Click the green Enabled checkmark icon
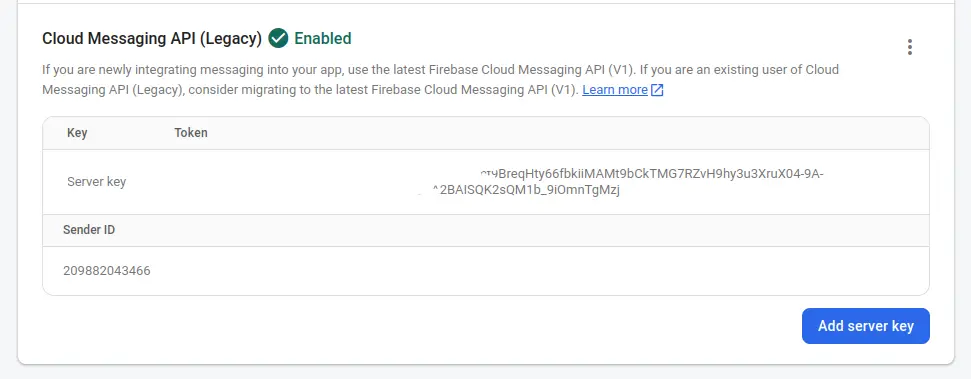 (x=278, y=38)
